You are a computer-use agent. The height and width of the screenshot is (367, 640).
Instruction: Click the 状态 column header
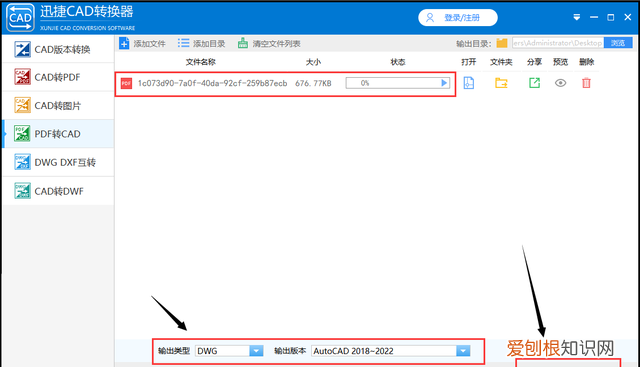tap(398, 62)
